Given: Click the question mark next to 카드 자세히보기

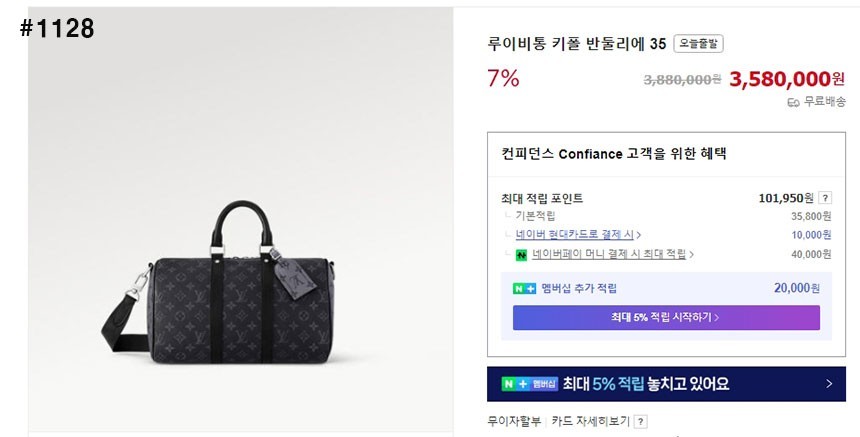Looking at the screenshot, I should click(640, 422).
